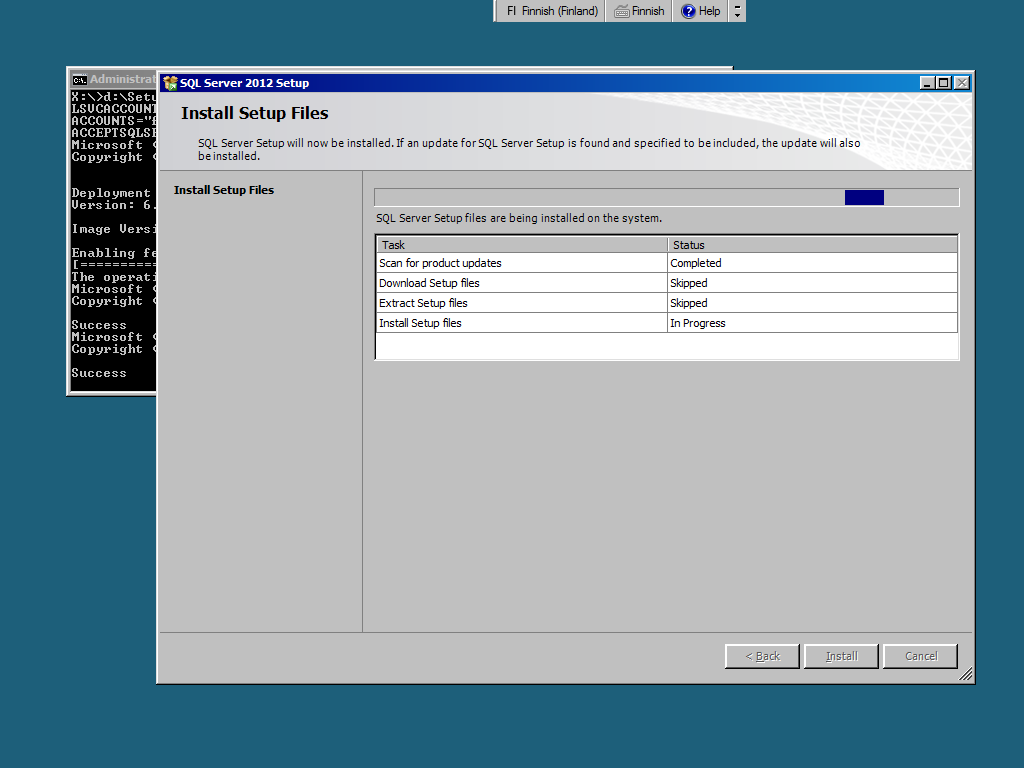This screenshot has height=768, width=1024.
Task: Click the Install button
Action: click(x=841, y=656)
